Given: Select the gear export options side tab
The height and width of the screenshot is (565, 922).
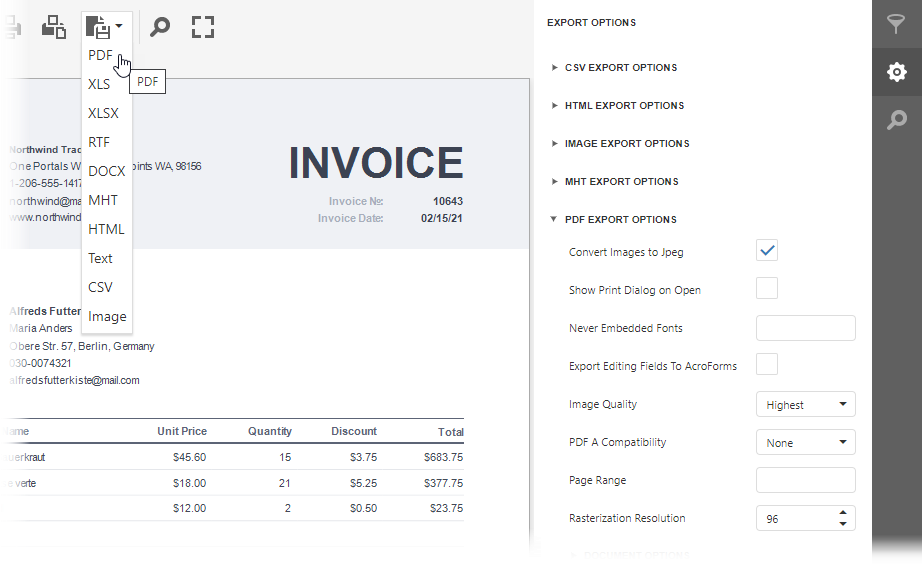Looking at the screenshot, I should pyautogui.click(x=897, y=72).
